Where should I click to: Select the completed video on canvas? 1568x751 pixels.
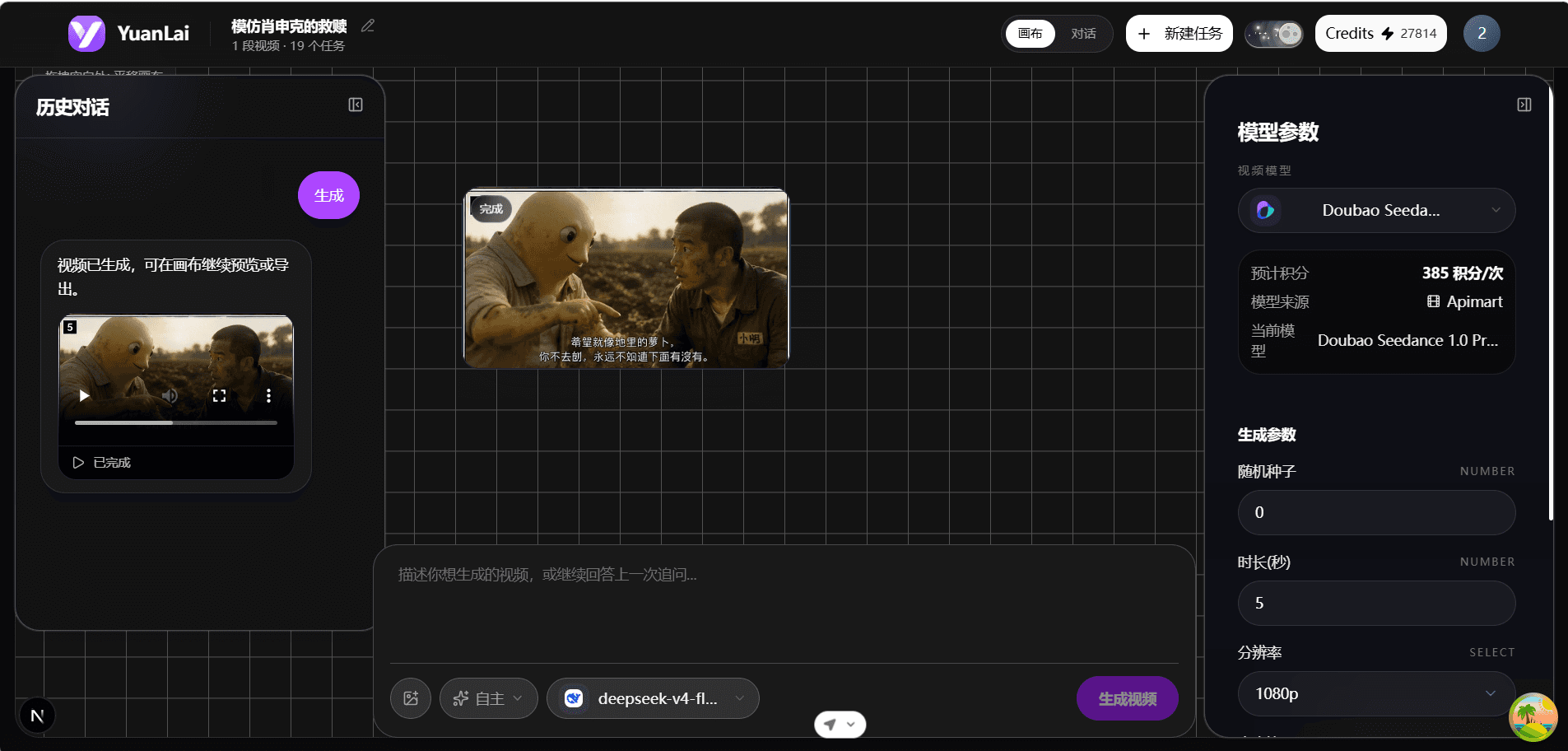pos(626,278)
